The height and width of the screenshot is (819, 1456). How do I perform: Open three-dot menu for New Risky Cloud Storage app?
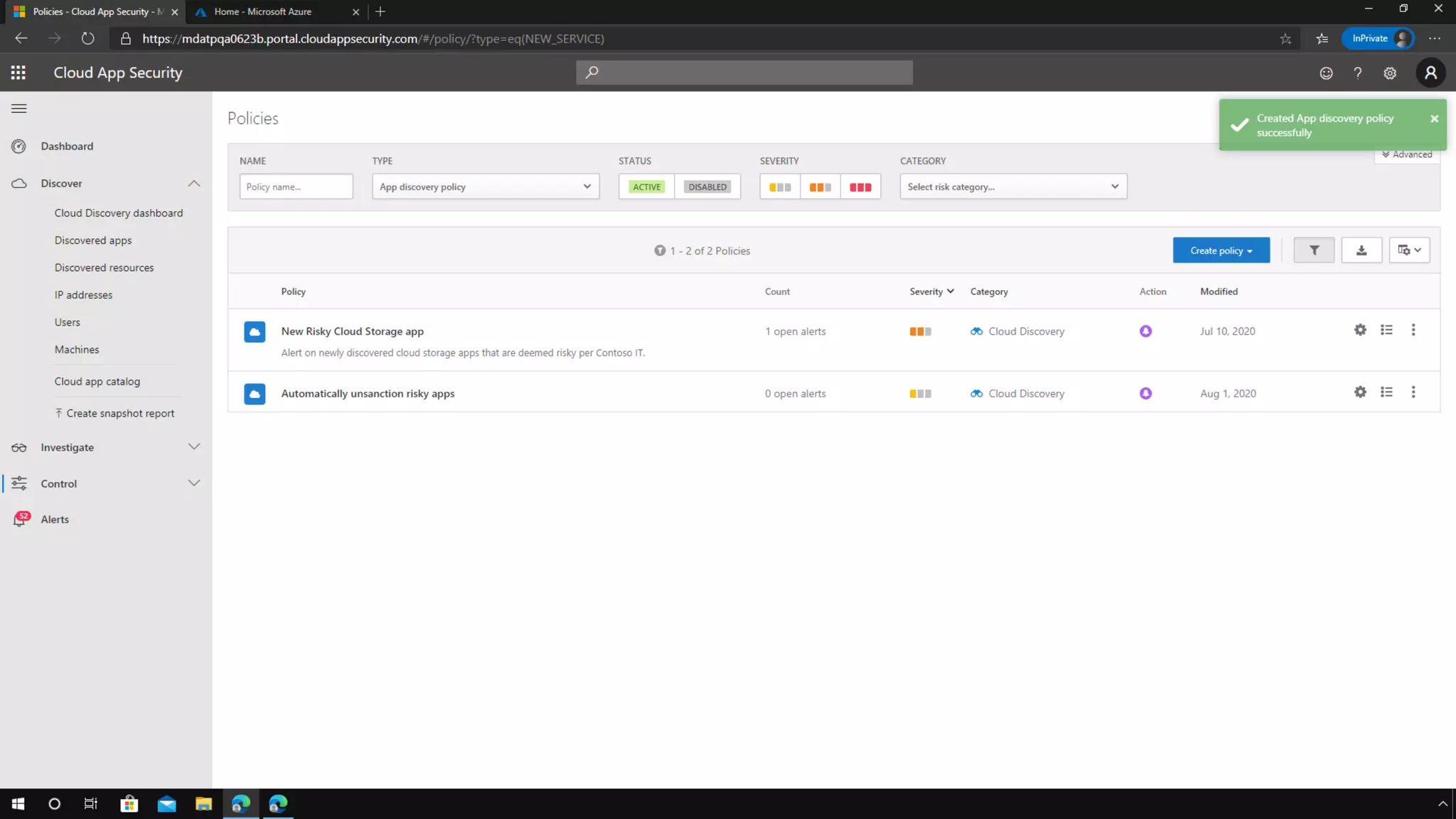1413,330
